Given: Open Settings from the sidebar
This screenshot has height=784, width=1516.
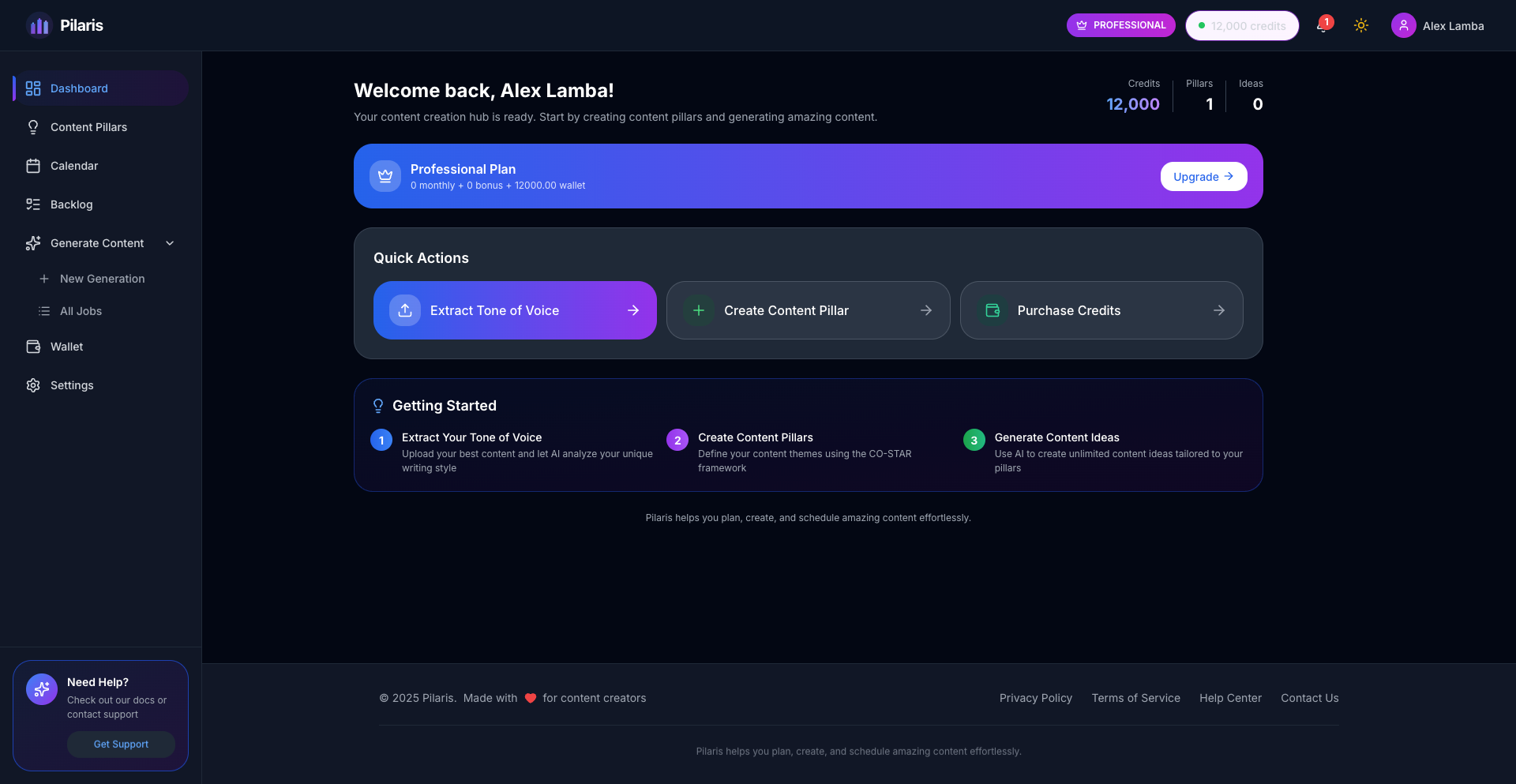Looking at the screenshot, I should coord(72,385).
